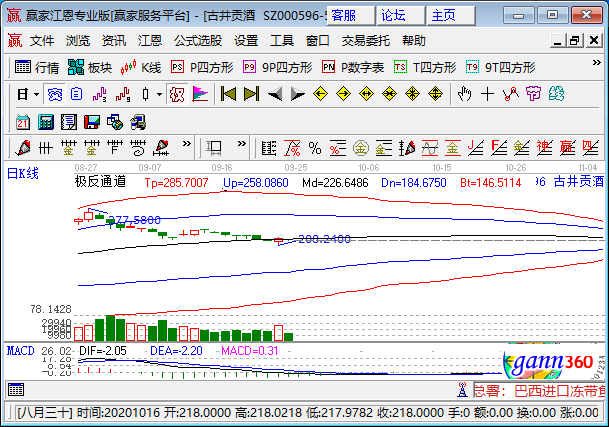The height and width of the screenshot is (427, 609).
Task: Open the 江恩 menu
Action: coord(150,40)
